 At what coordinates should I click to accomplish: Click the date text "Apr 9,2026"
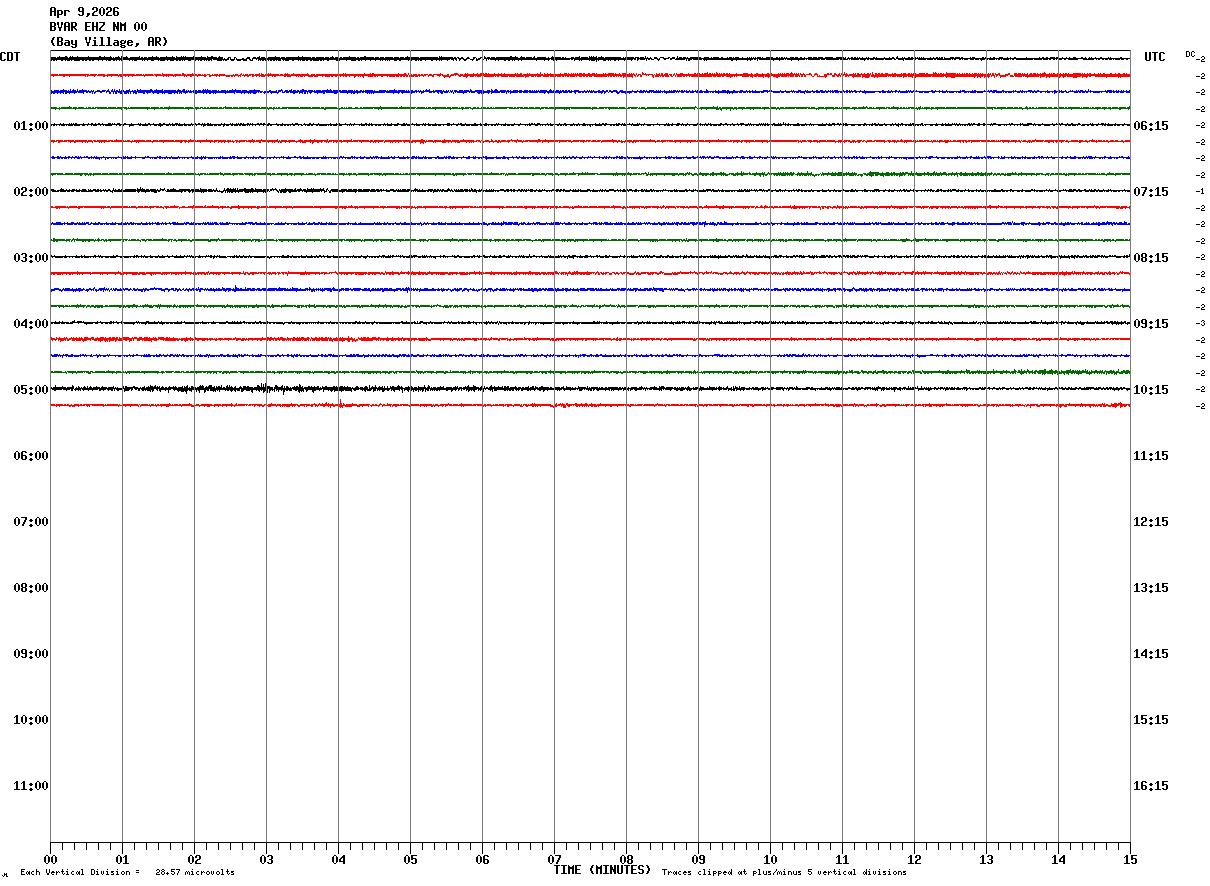(84, 12)
